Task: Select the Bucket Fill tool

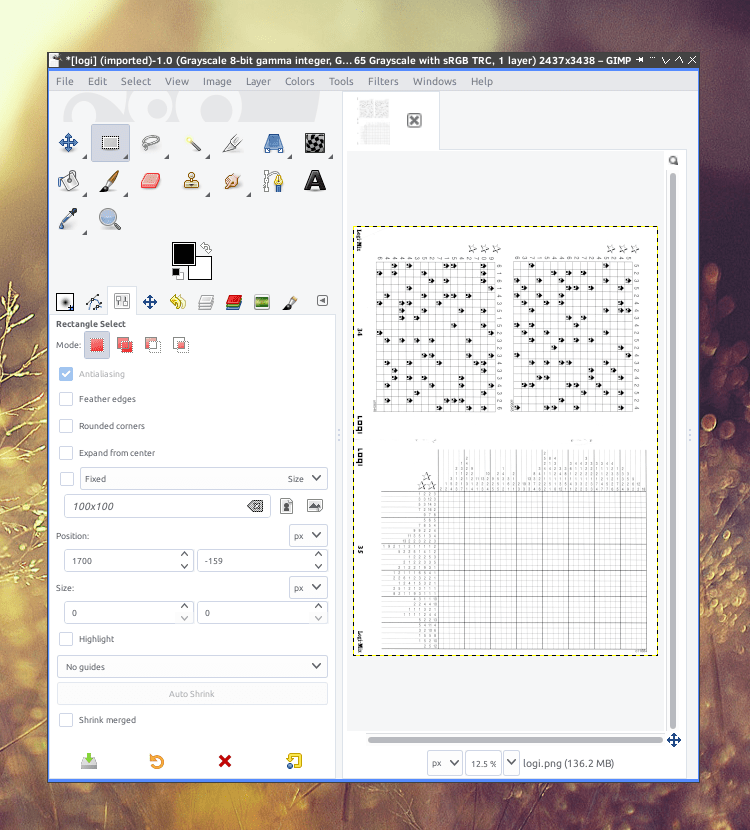Action: [x=68, y=181]
